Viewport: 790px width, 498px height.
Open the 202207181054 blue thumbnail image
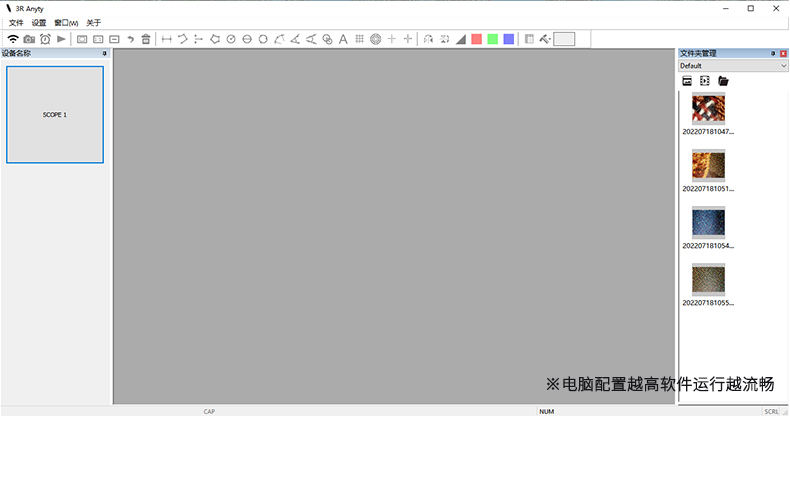point(708,222)
